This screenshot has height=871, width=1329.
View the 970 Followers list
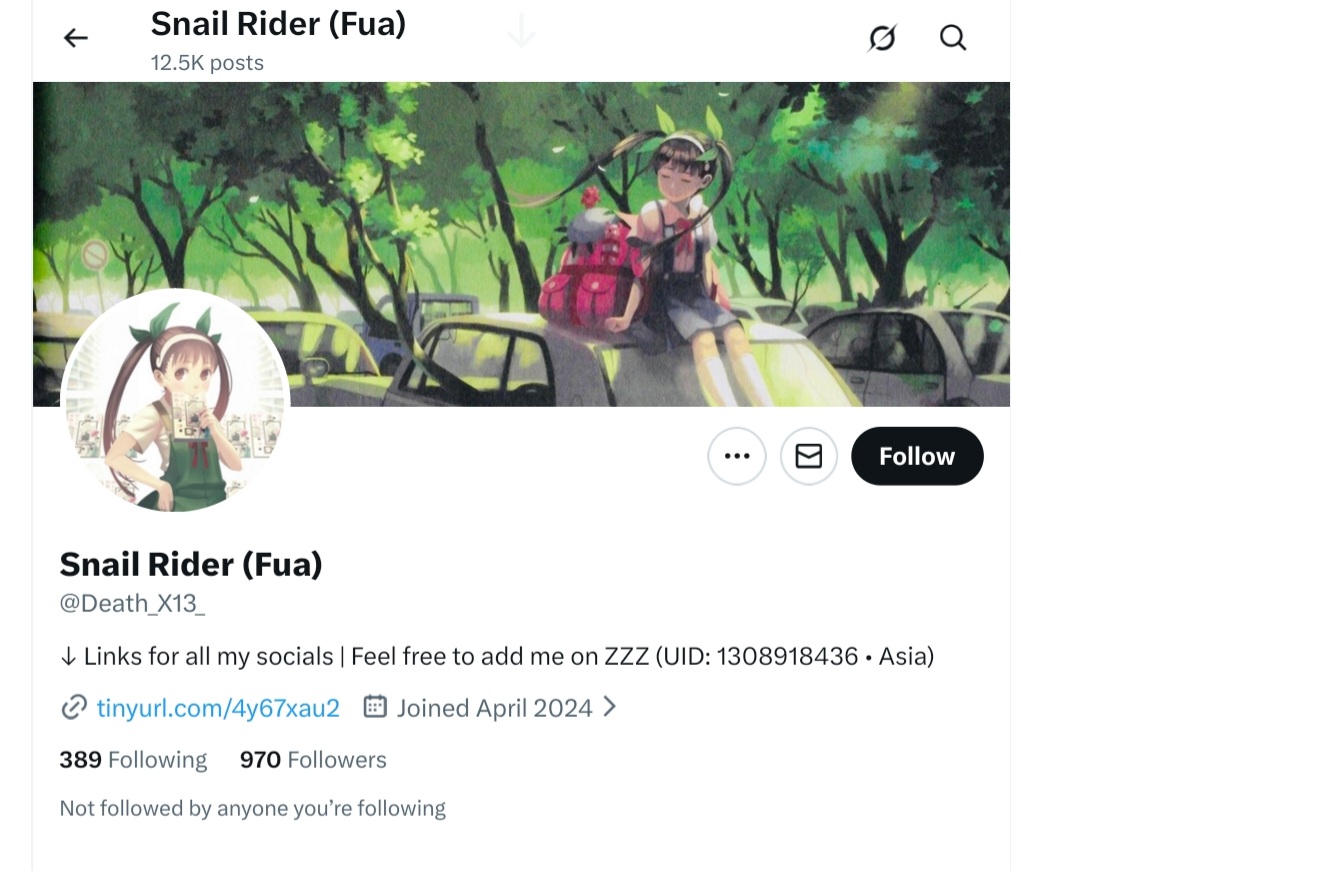click(x=313, y=760)
